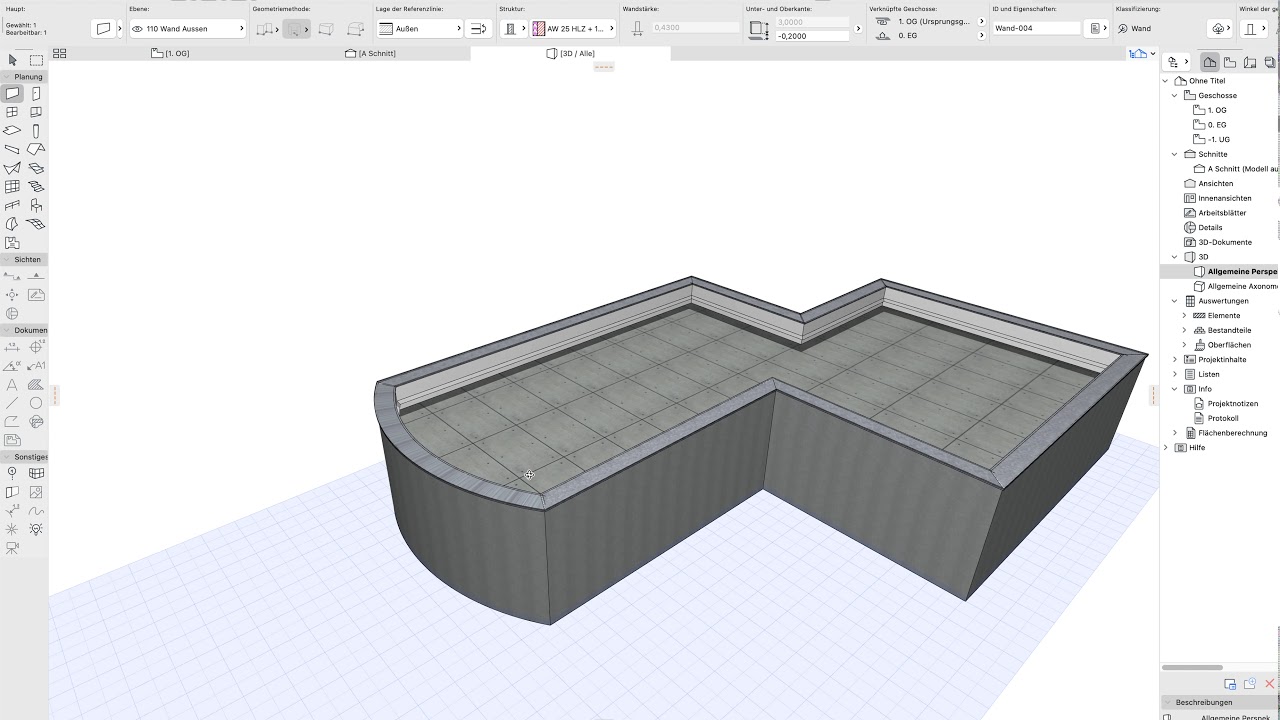The height and width of the screenshot is (720, 1280).
Task: Activate the Zone tool
Action: 12,243
